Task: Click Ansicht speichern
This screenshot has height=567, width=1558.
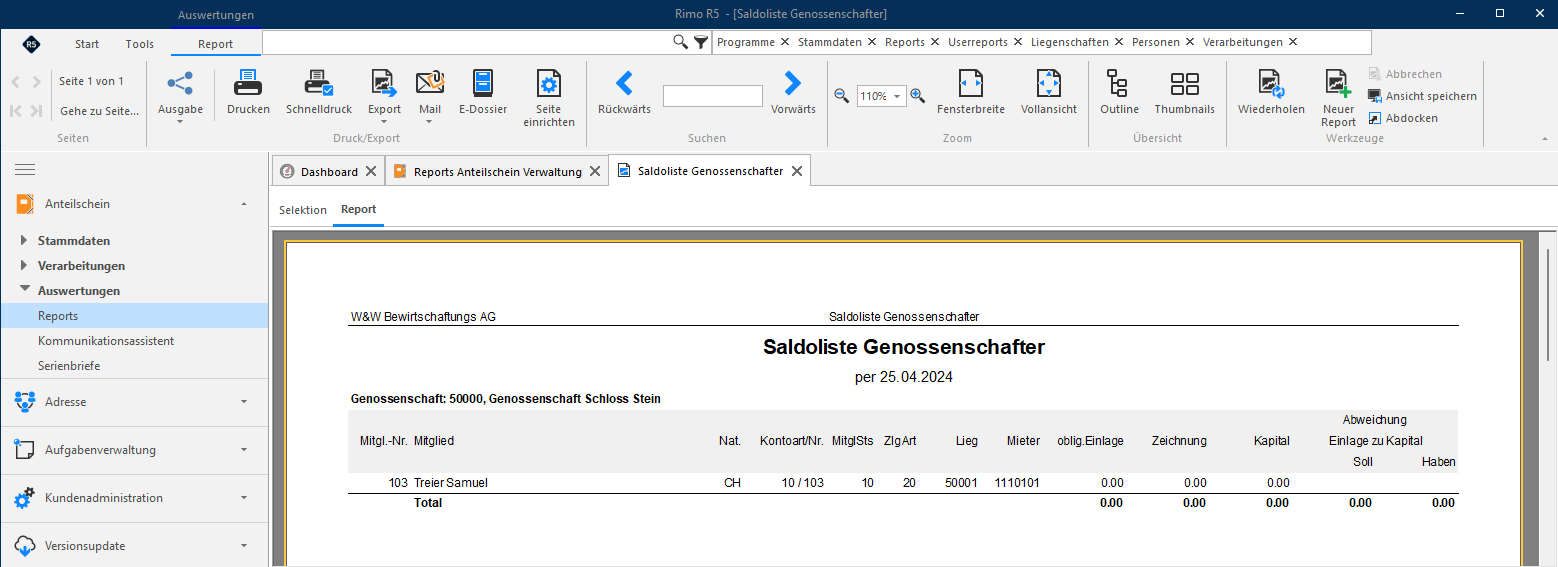Action: tap(1422, 96)
